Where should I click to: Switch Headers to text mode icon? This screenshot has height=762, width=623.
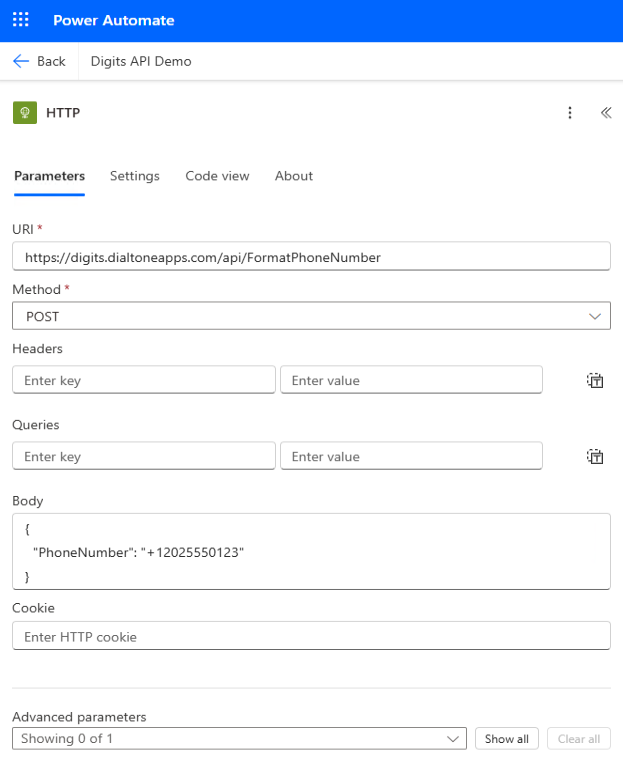click(x=595, y=380)
